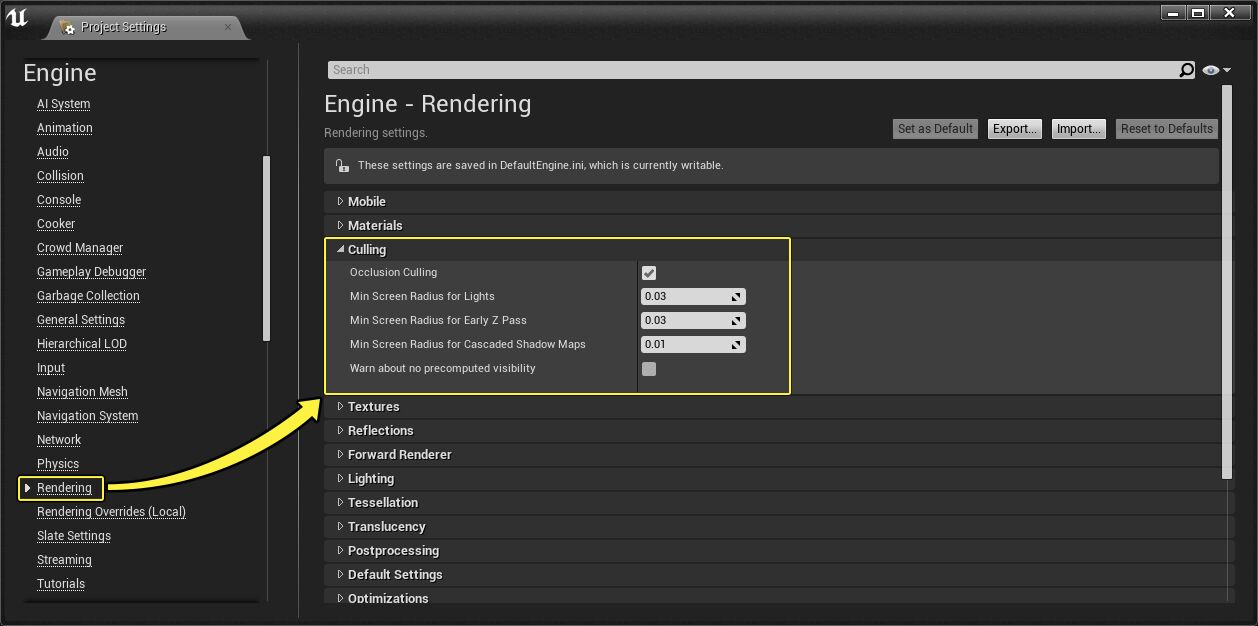Enable Warn about no precomputed visibility

click(649, 369)
